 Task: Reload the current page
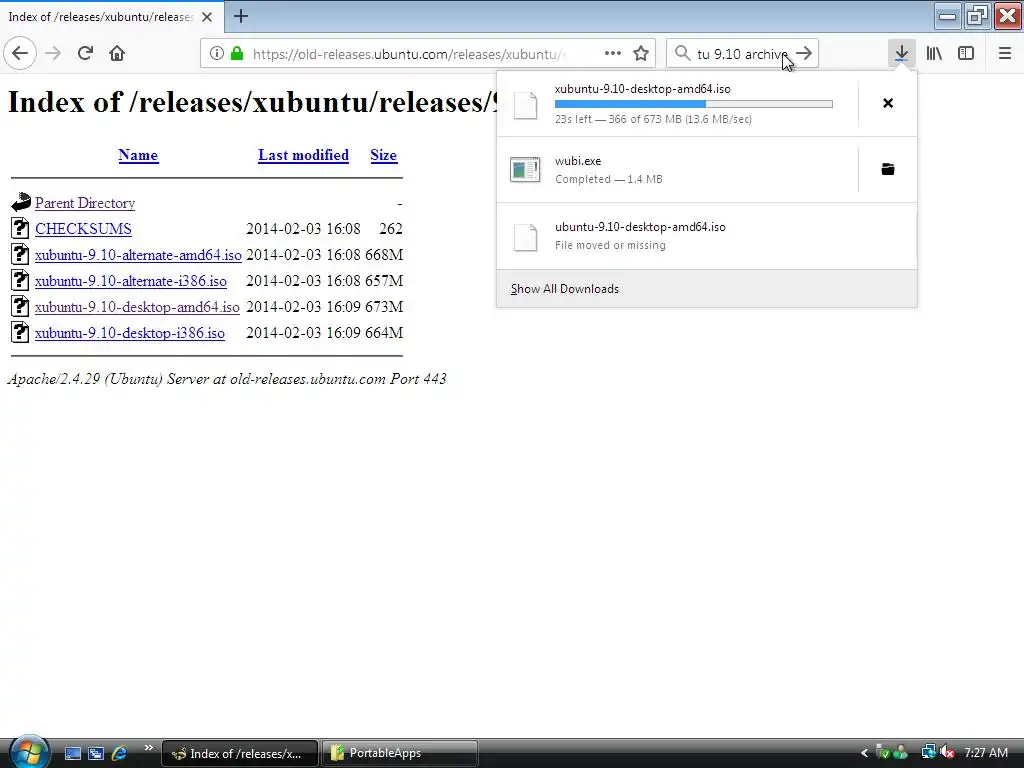click(x=85, y=53)
